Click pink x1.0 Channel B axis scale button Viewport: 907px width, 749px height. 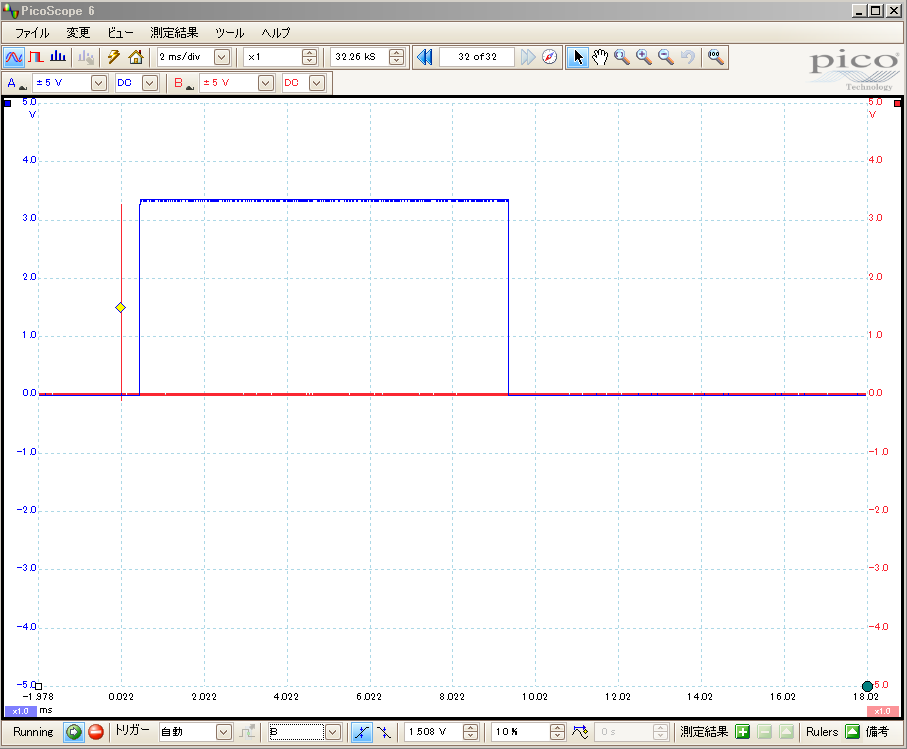pos(883,711)
